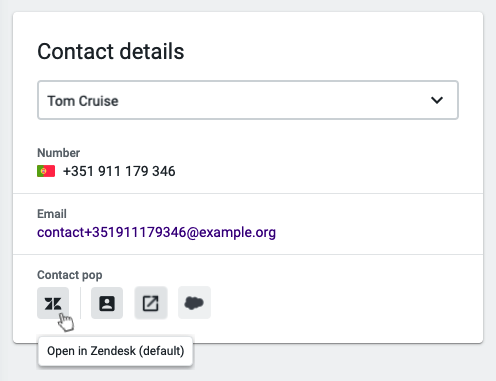The image size is (496, 381).
Task: Open contact in Zendesk icon
Action: pos(53,303)
